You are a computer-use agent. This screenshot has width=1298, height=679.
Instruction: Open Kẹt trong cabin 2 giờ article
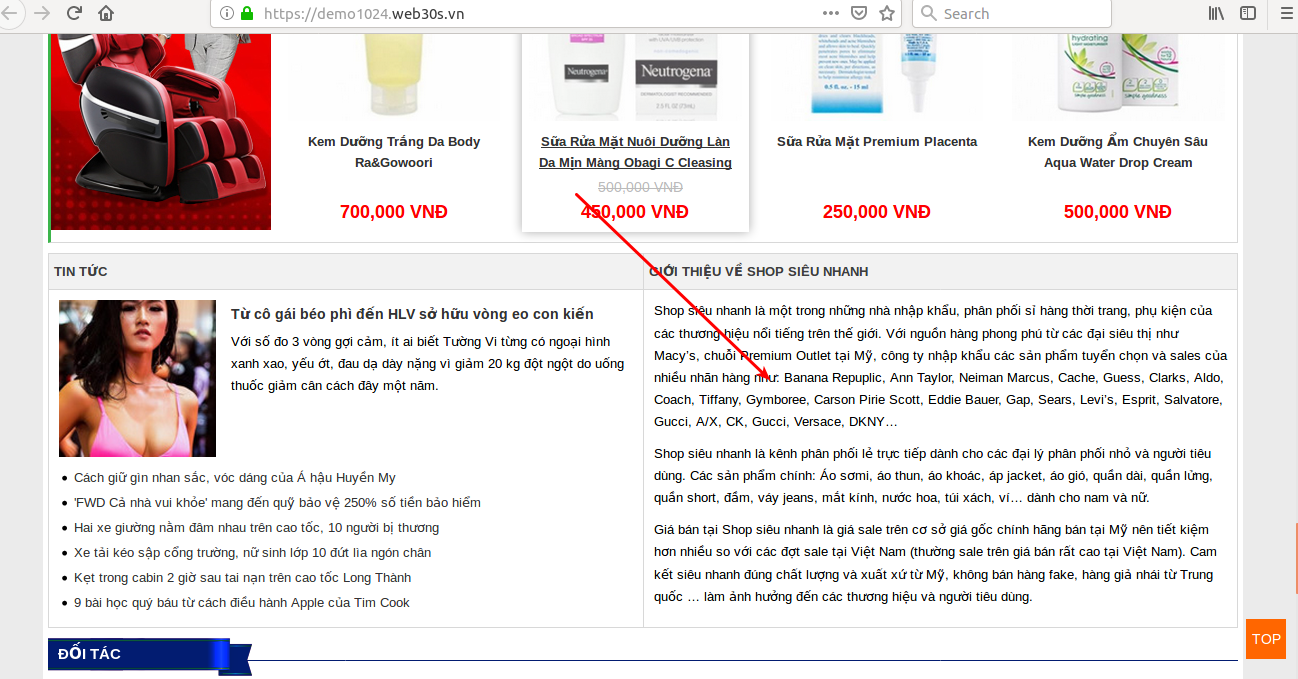coord(242,578)
